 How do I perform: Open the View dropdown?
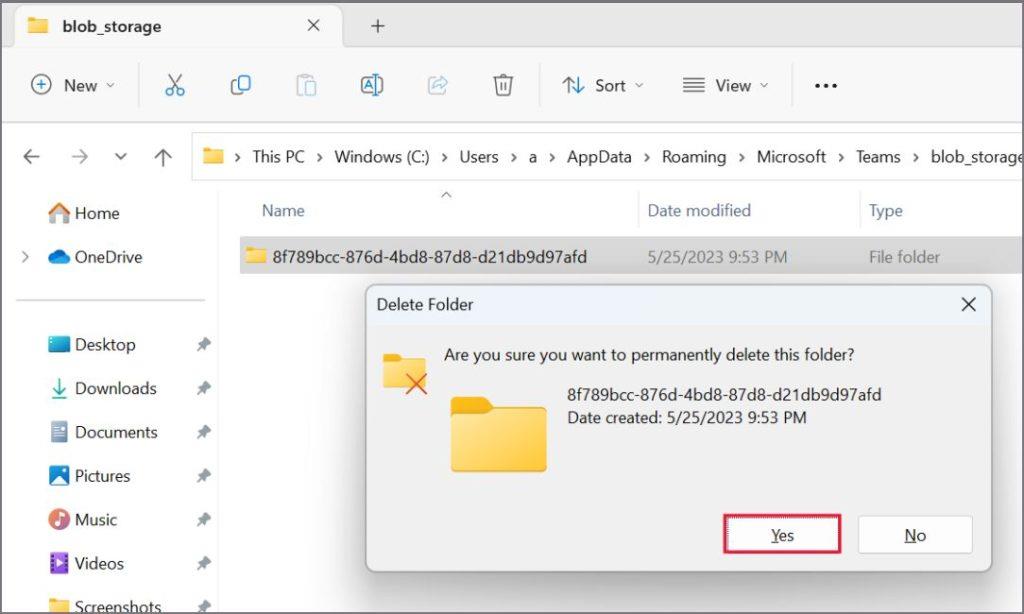(725, 85)
